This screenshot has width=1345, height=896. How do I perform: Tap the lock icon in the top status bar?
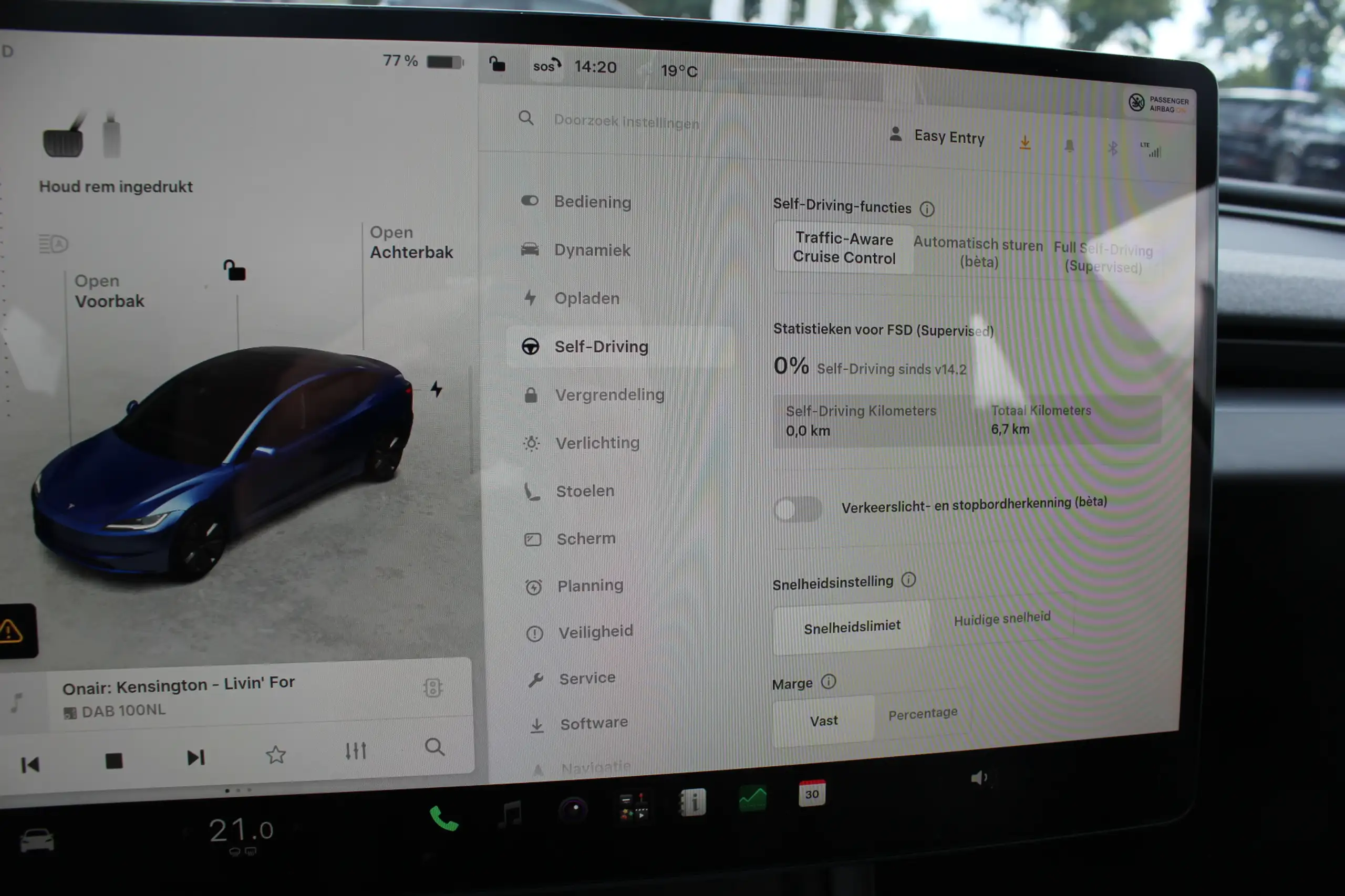(496, 64)
